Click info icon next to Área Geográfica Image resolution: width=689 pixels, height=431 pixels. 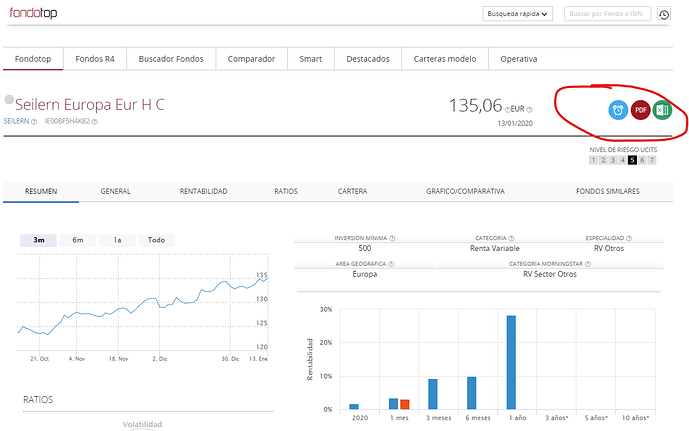pyautogui.click(x=391, y=264)
